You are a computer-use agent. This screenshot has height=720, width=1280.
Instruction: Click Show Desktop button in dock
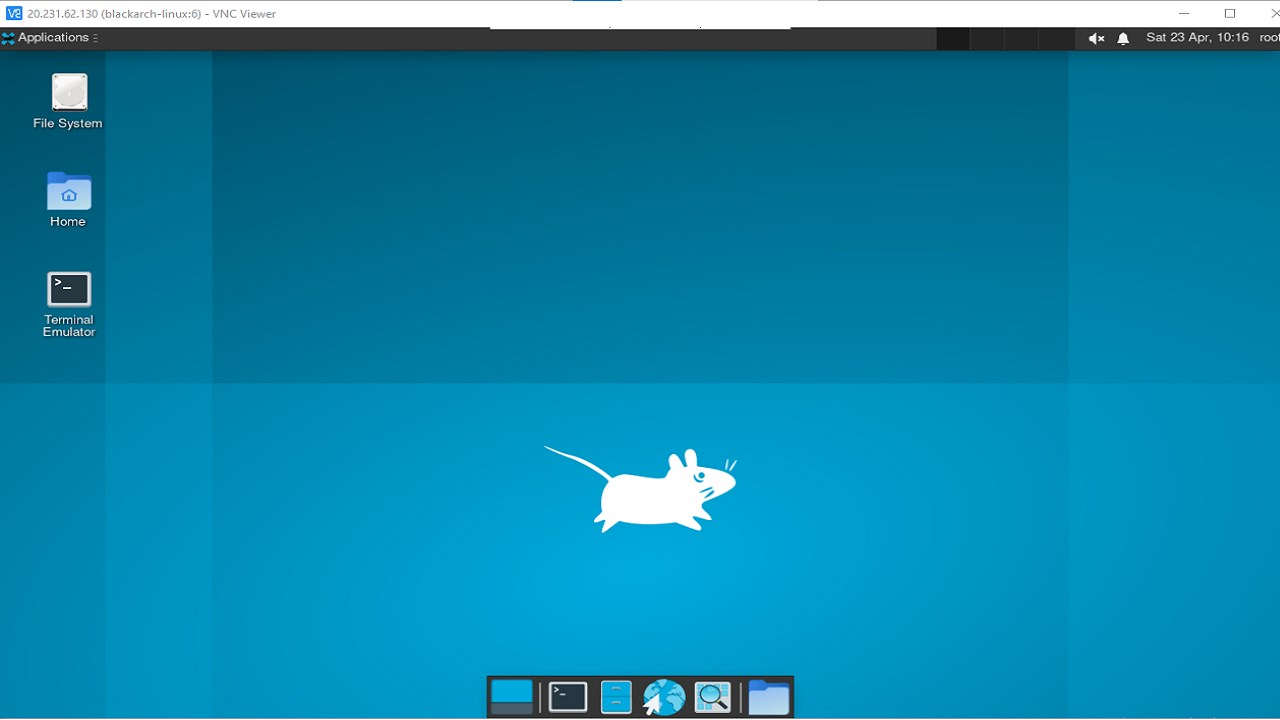pos(512,697)
